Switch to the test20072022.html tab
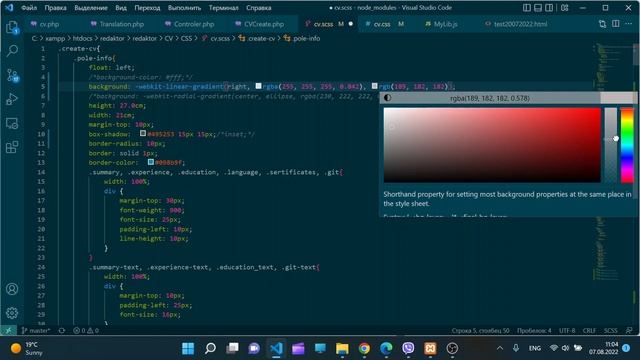 (520, 24)
